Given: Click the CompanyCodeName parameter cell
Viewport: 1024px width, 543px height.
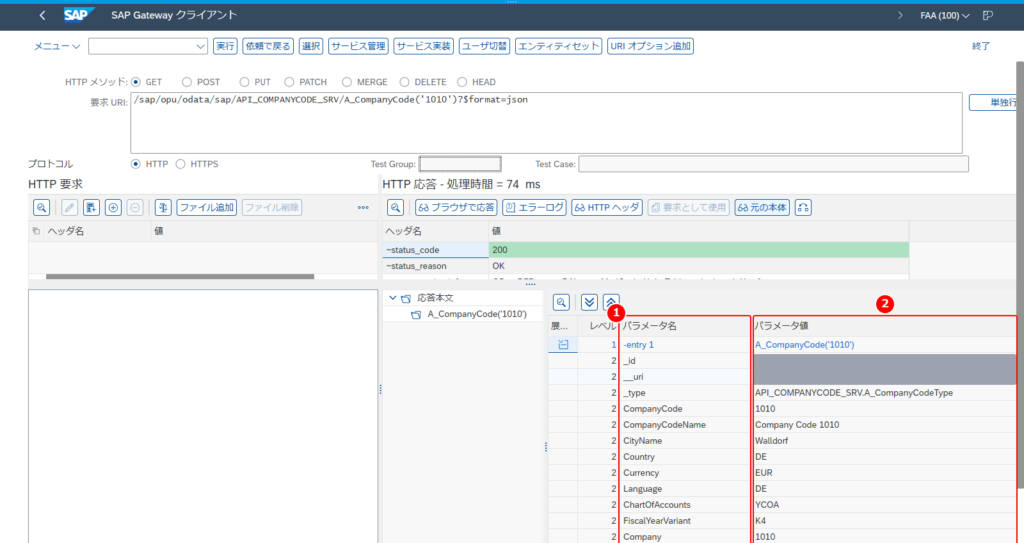Looking at the screenshot, I should (685, 425).
